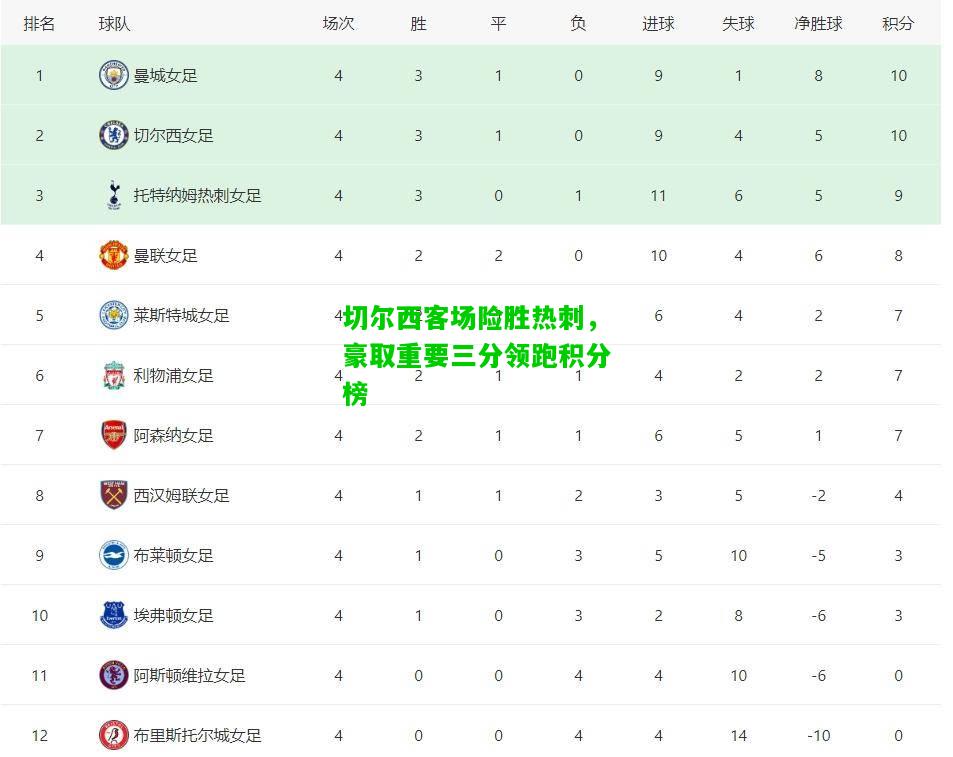Click the Manchester United women's red crest
This screenshot has width=953, height=757.
(x=114, y=255)
